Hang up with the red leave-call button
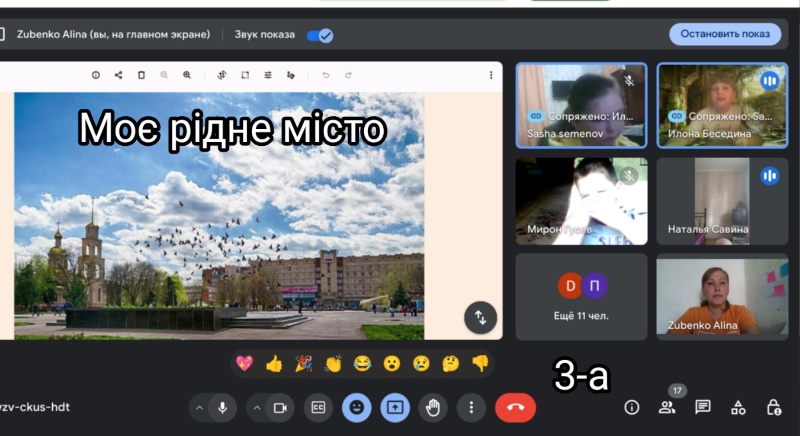Viewport: 800px width, 436px height. 515,407
